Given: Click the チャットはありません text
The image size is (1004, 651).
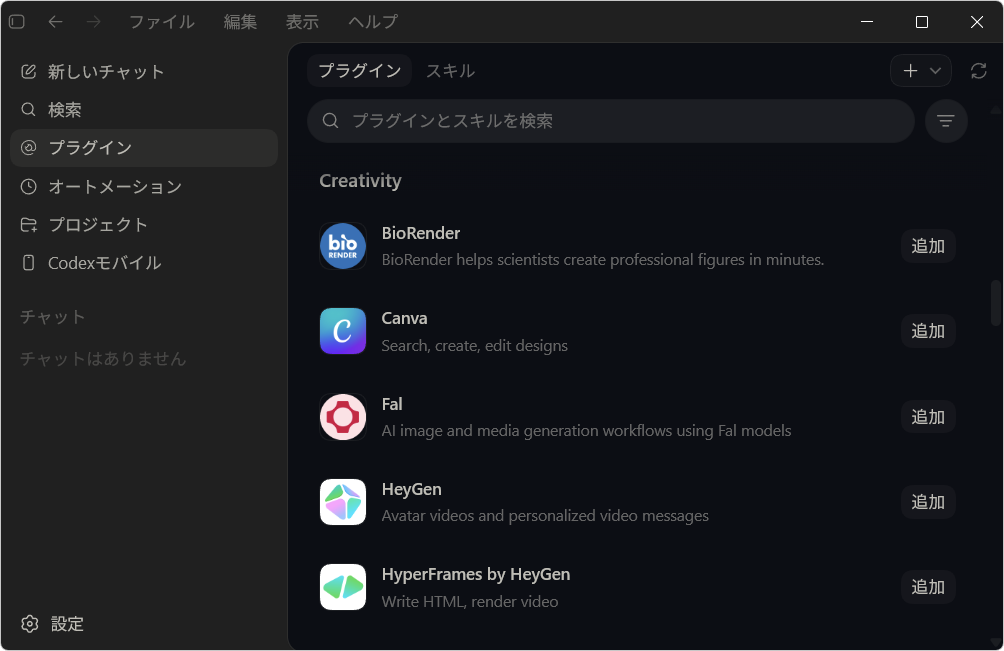Looking at the screenshot, I should tap(103, 358).
